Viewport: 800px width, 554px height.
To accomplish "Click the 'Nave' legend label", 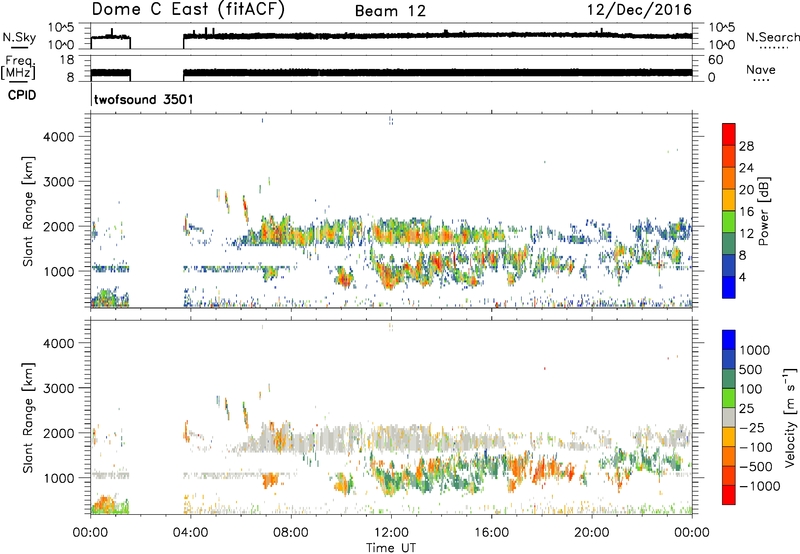I will 761,70.
